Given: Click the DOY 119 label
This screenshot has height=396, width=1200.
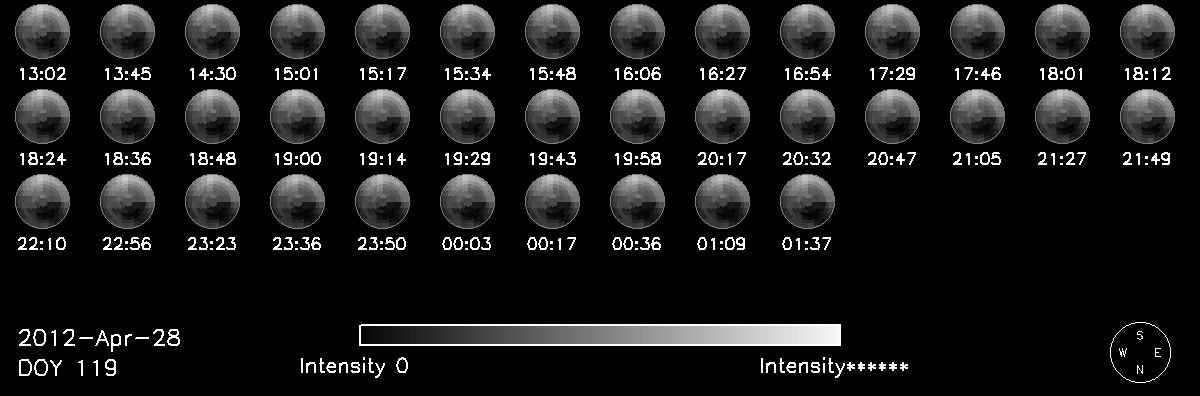Looking at the screenshot, I should tap(68, 369).
